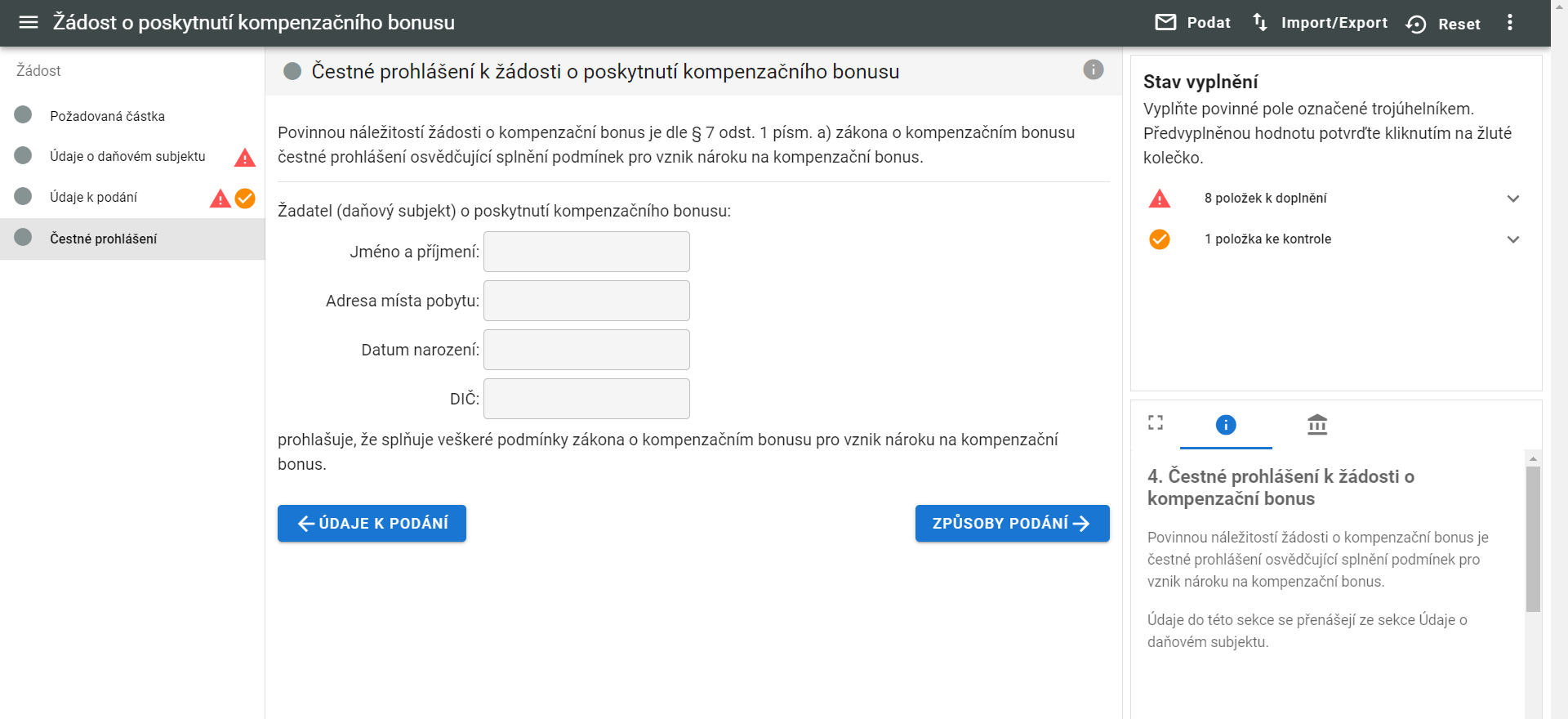
Task: Expand the 1 položka ke kontrole list
Action: click(x=1512, y=239)
